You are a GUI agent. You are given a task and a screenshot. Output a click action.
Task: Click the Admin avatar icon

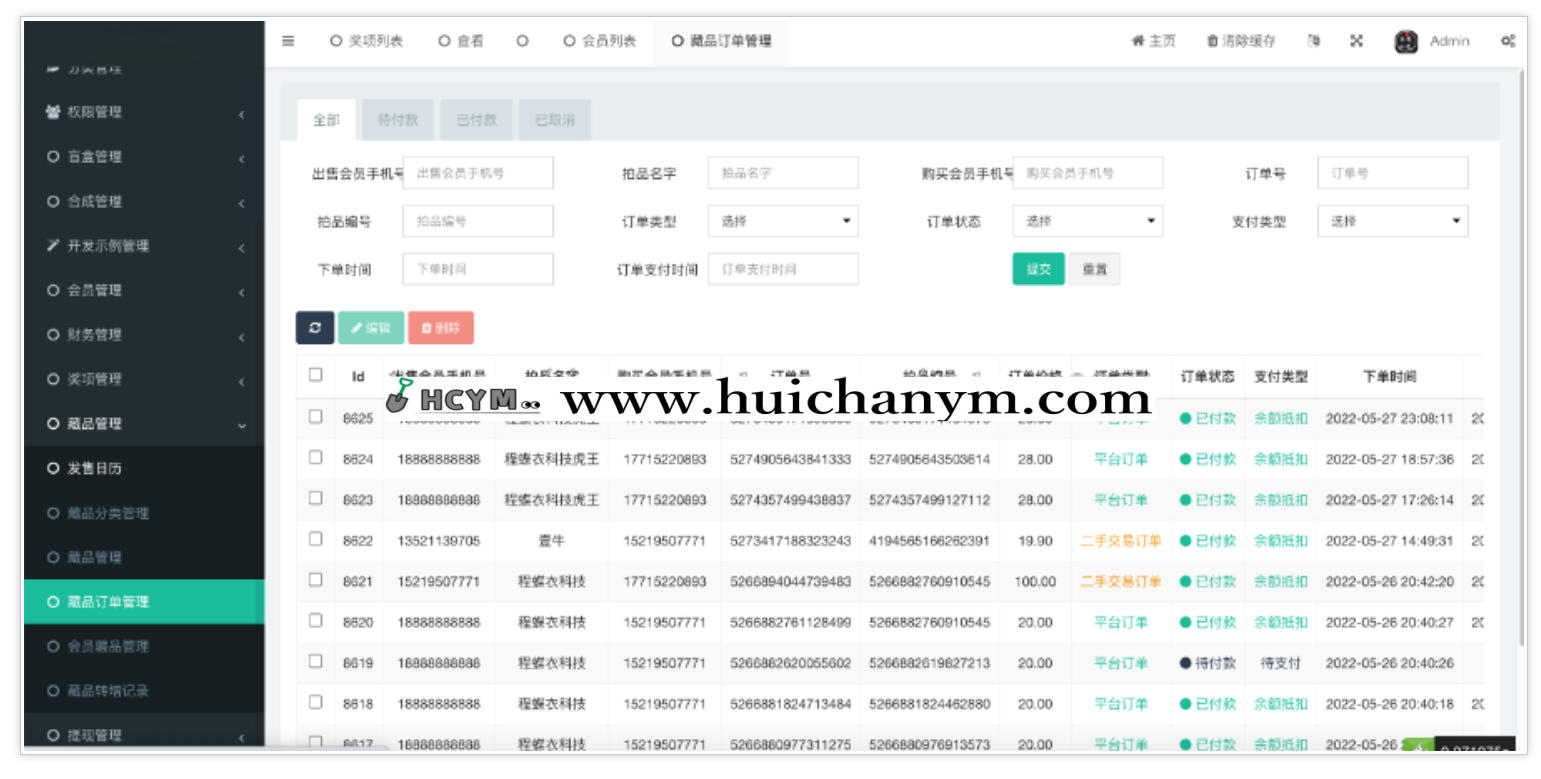coord(1406,40)
